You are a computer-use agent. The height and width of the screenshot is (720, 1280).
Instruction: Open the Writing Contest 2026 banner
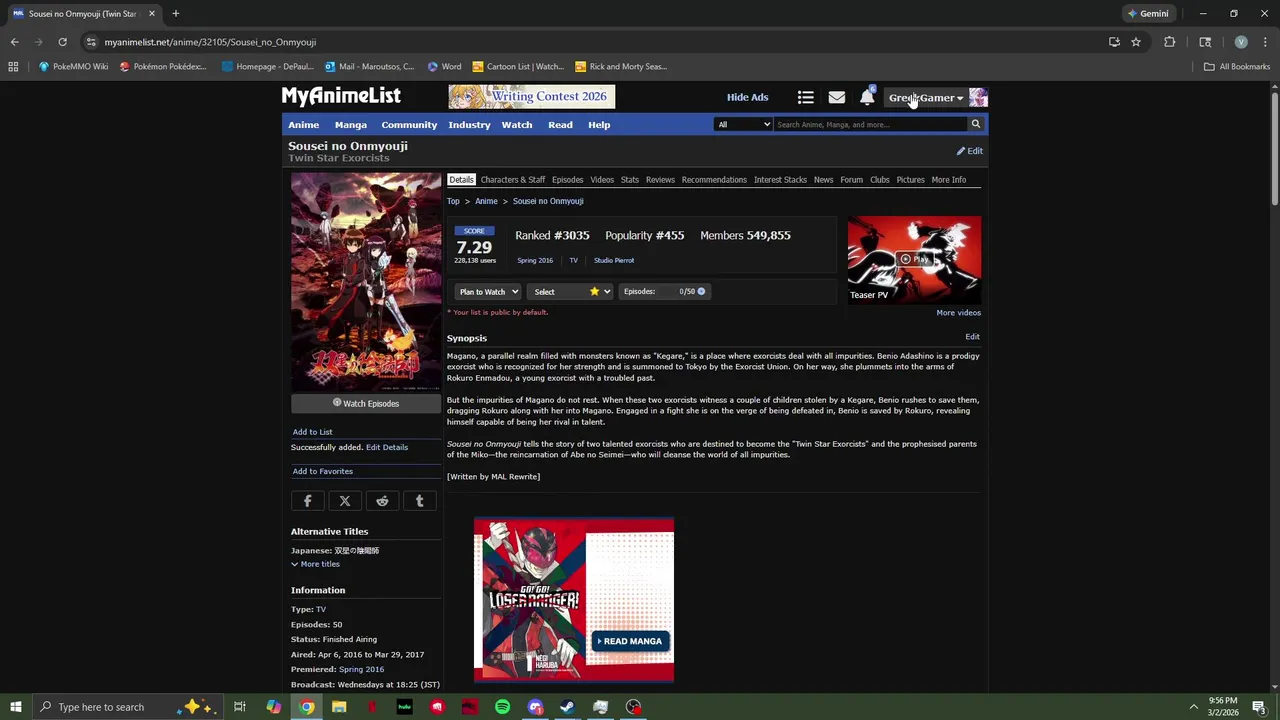pyautogui.click(x=532, y=96)
